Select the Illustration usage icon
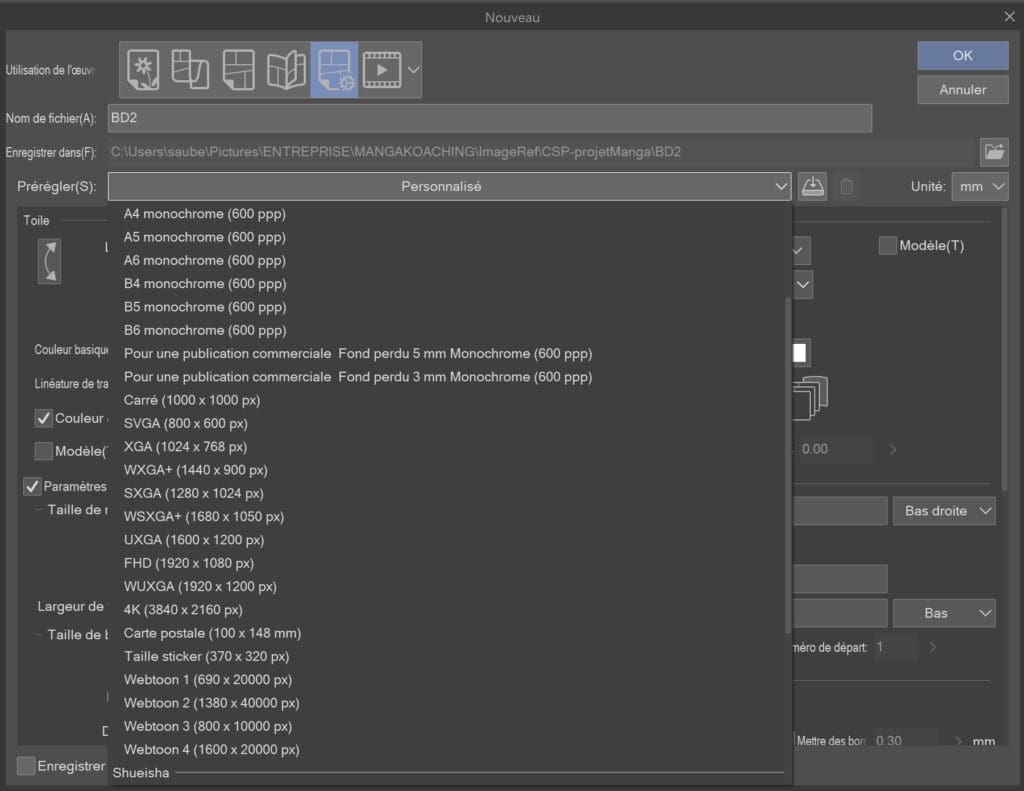 143,69
